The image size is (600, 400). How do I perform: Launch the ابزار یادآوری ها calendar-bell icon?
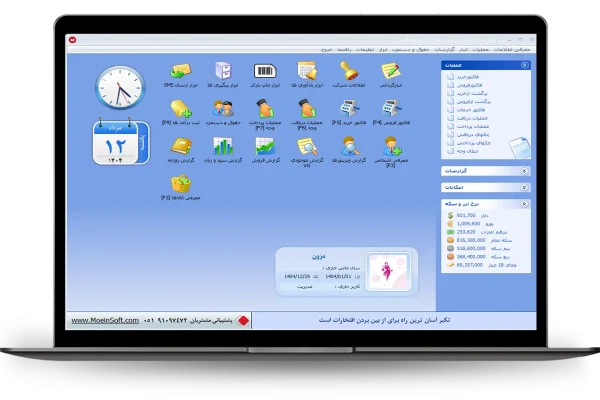pos(307,71)
